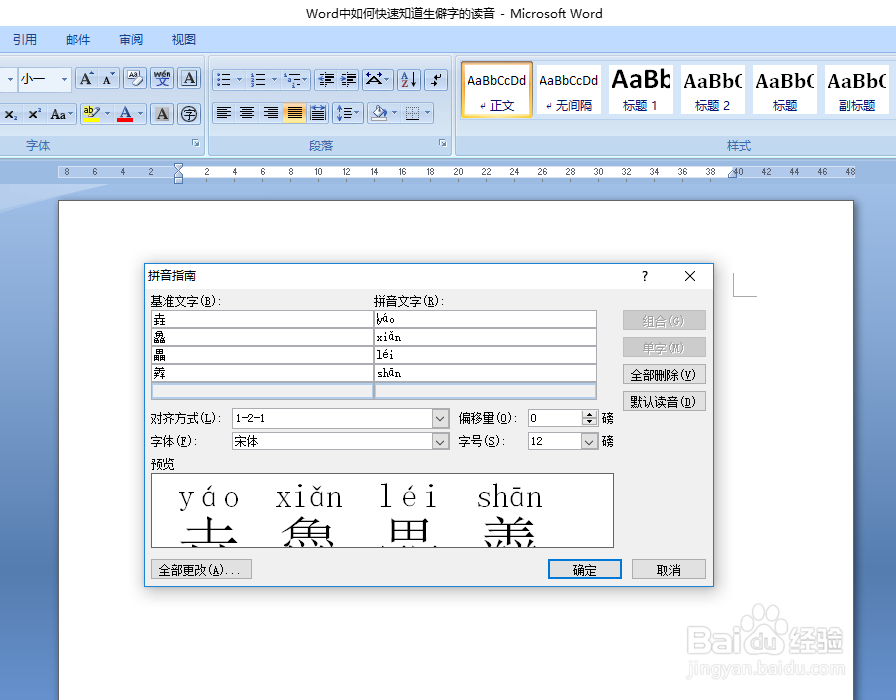The width and height of the screenshot is (896, 700).
Task: Click the Numbering list icon
Action: point(258,80)
